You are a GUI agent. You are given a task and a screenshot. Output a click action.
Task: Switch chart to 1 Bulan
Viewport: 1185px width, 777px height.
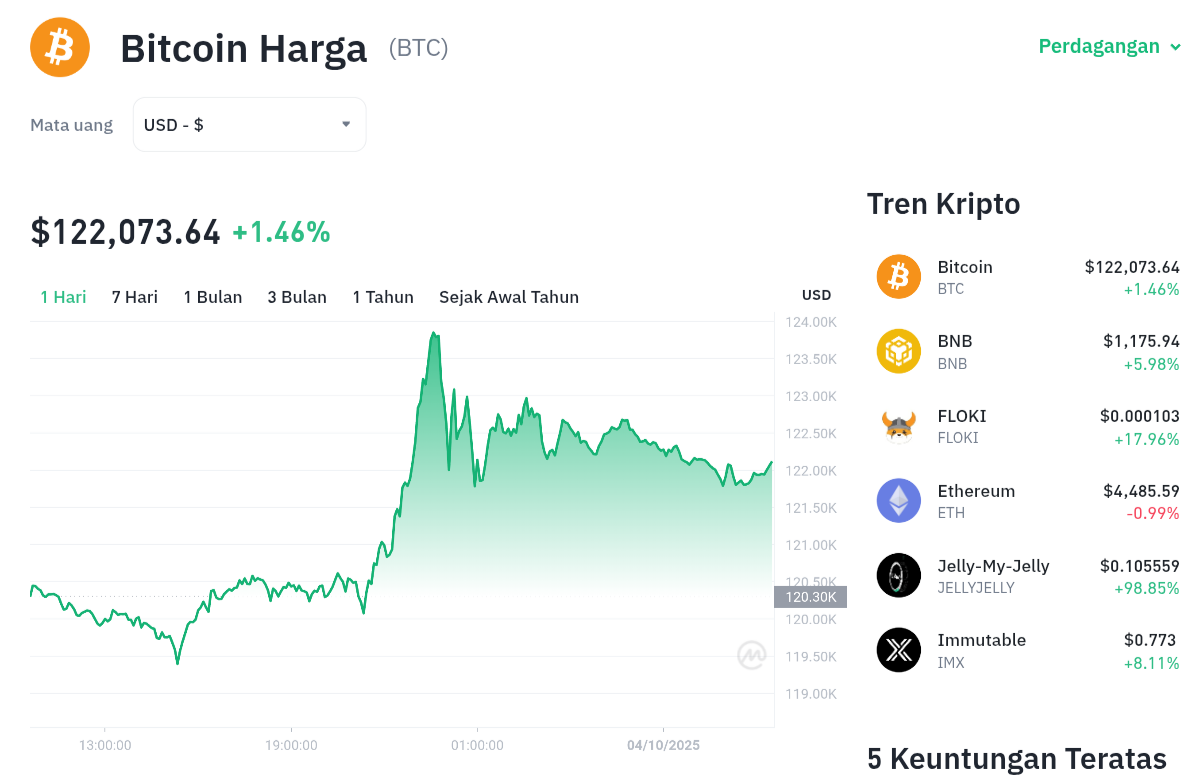tap(213, 297)
